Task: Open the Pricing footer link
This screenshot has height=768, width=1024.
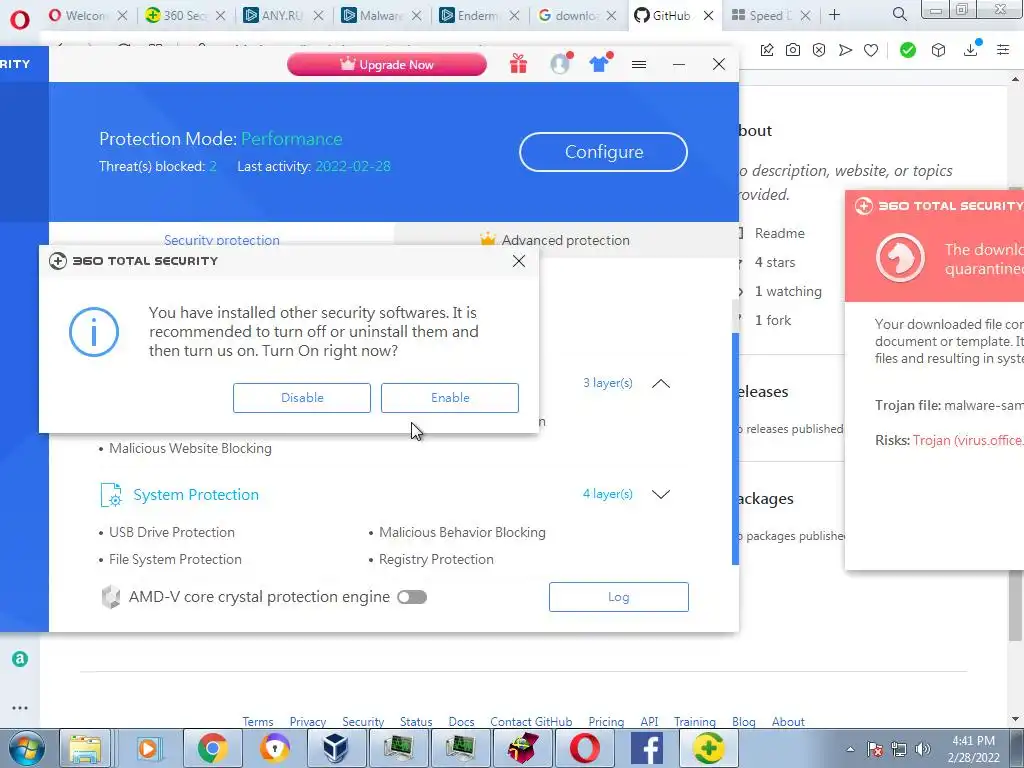Action: click(x=606, y=722)
